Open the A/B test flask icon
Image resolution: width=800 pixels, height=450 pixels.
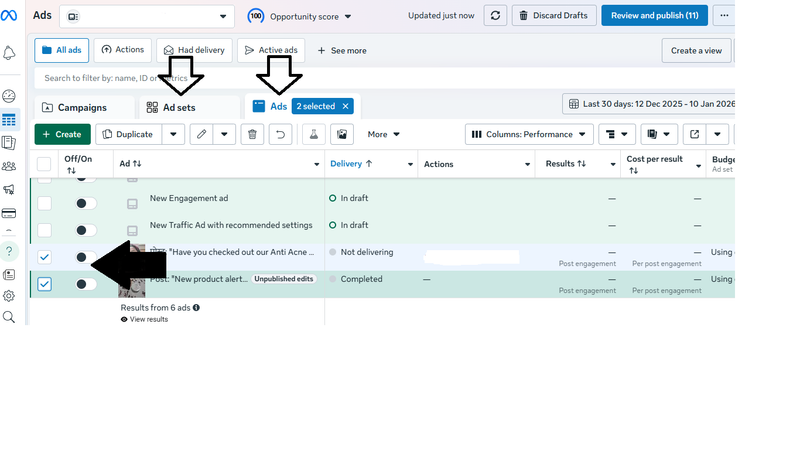pyautogui.click(x=313, y=134)
